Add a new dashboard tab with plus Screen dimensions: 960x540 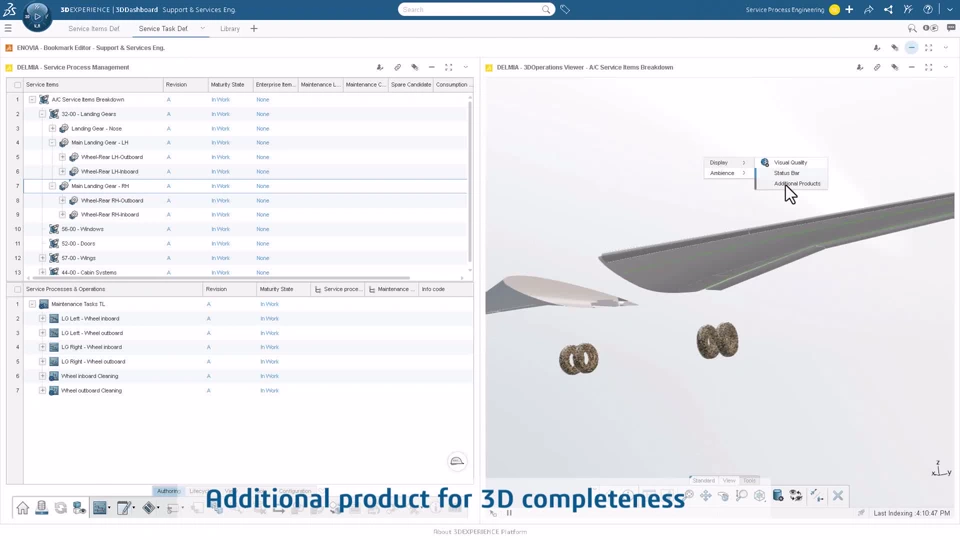(254, 28)
